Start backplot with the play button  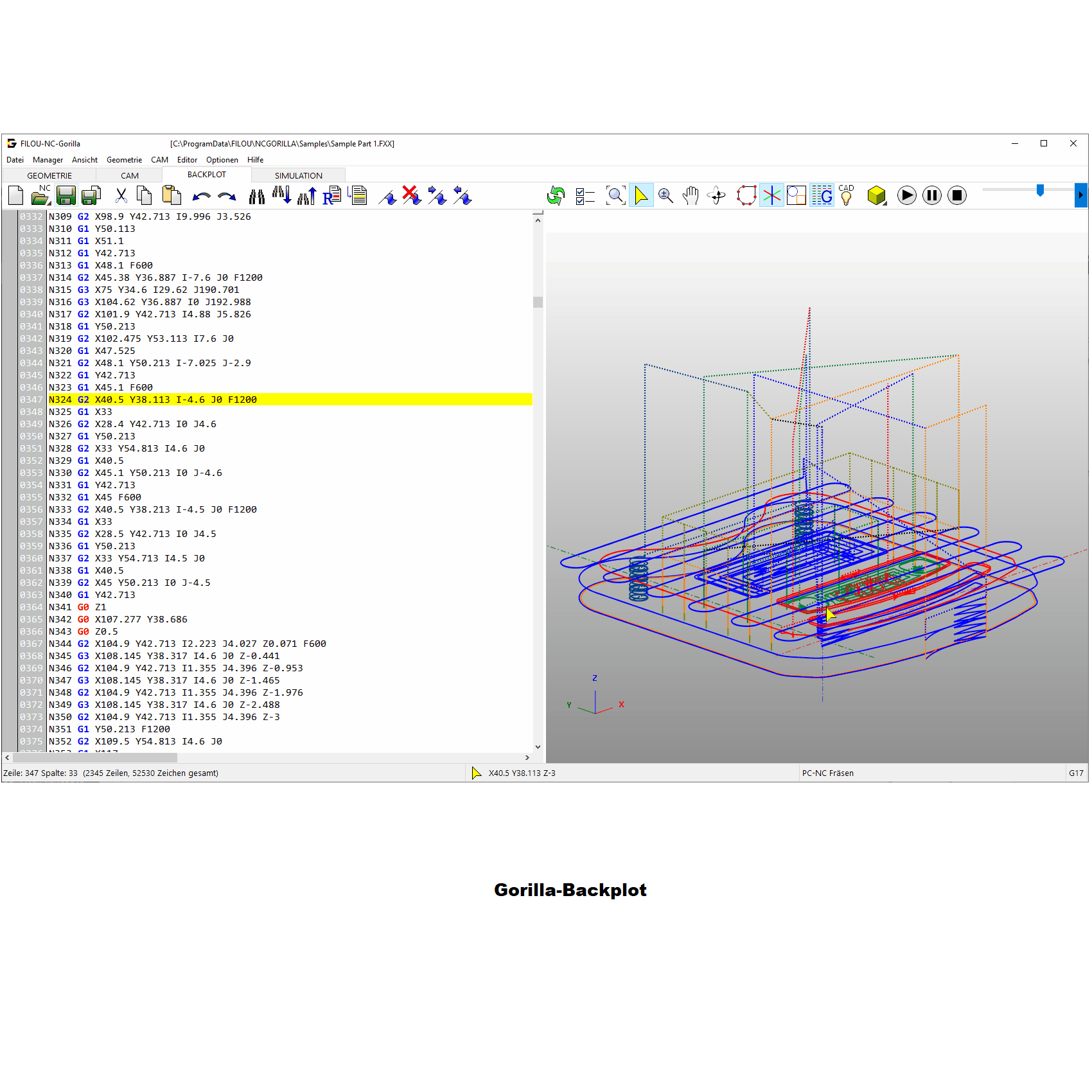(x=907, y=195)
